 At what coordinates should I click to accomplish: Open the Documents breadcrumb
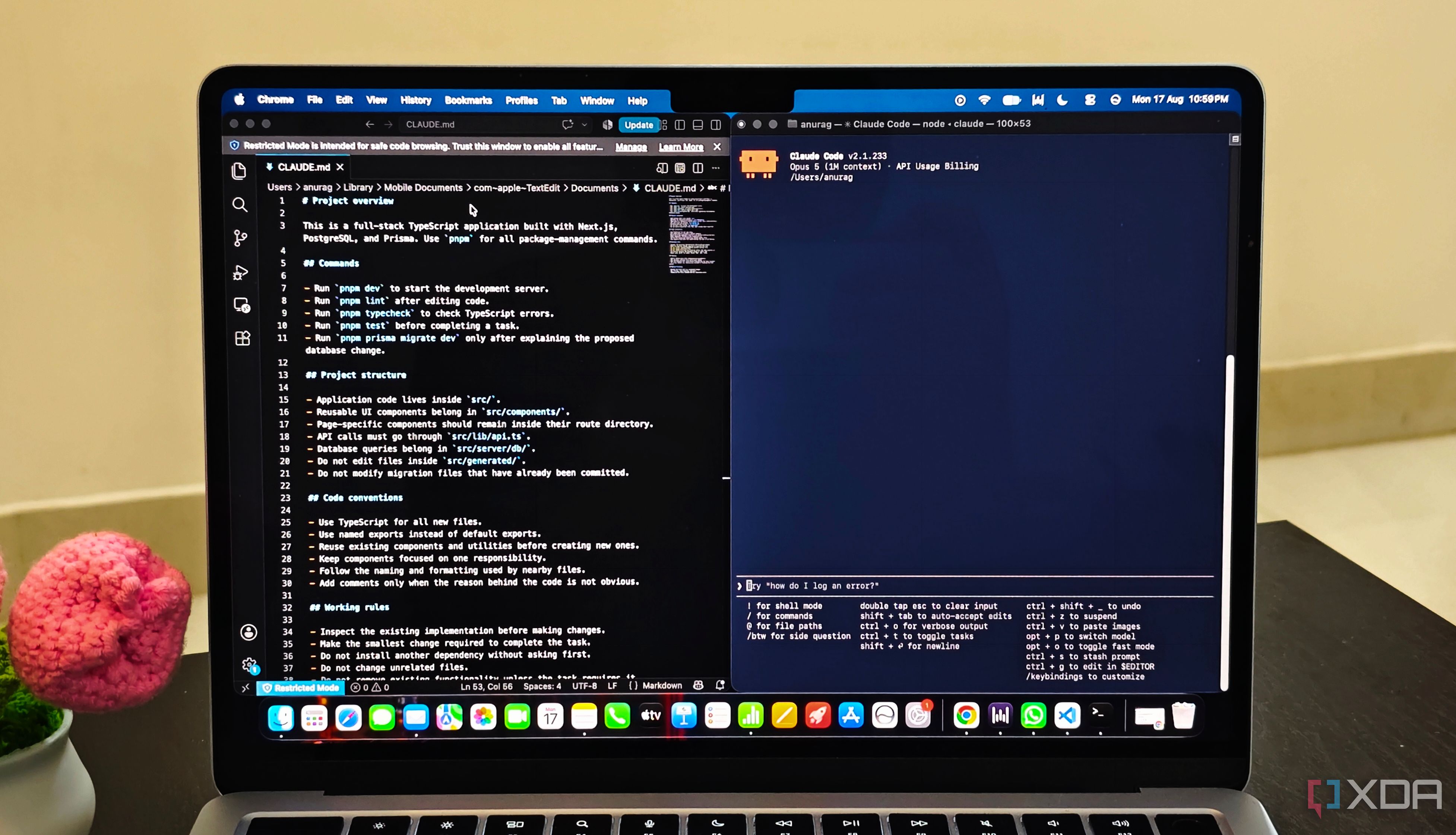point(594,188)
